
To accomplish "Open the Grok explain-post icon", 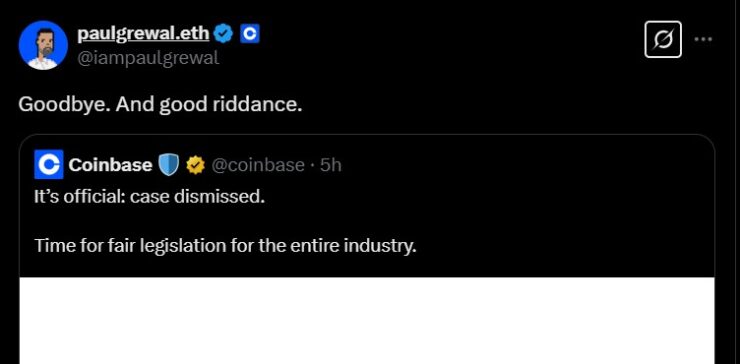I will click(x=663, y=40).
